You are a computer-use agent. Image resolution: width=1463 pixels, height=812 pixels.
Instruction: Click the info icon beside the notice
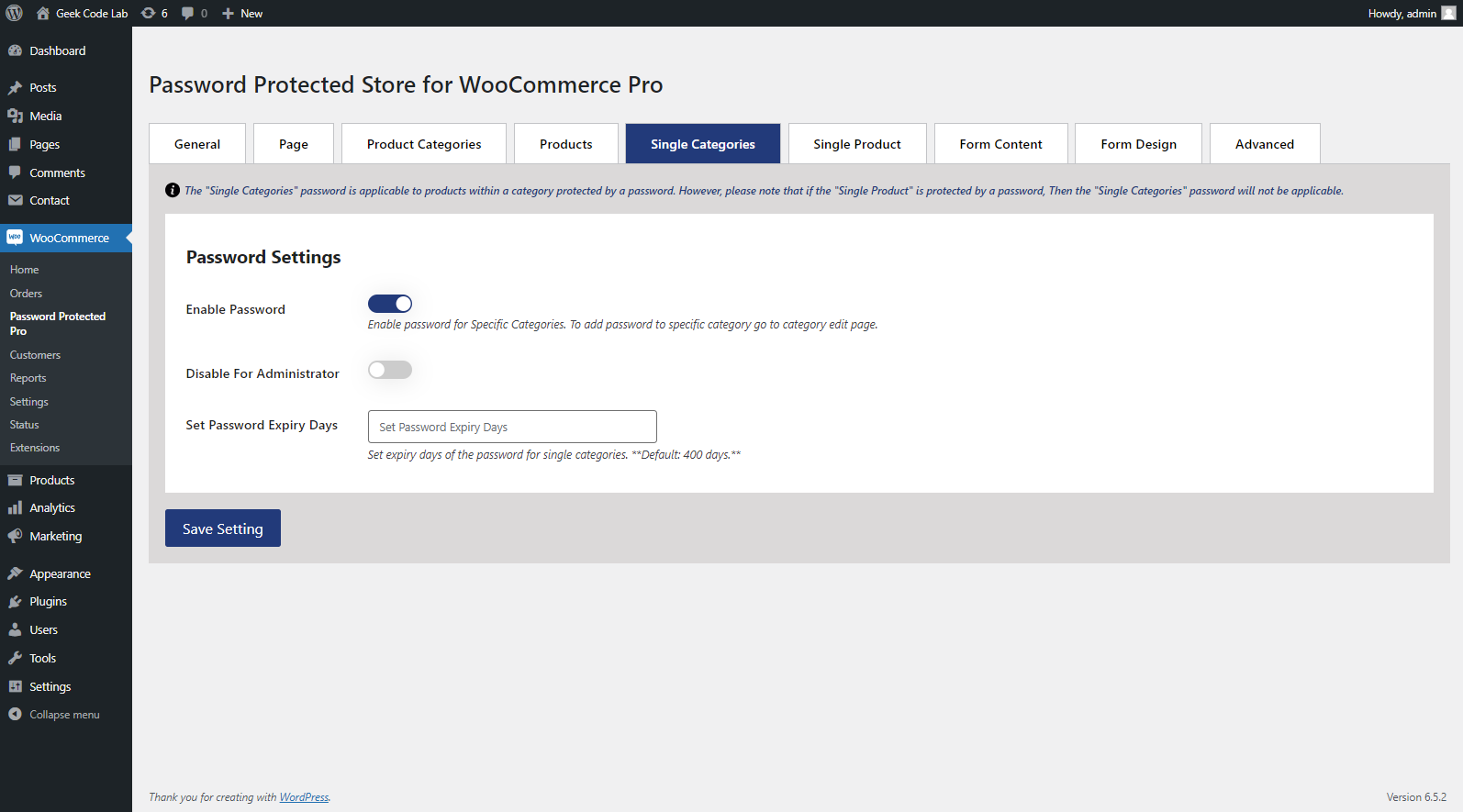tap(173, 190)
